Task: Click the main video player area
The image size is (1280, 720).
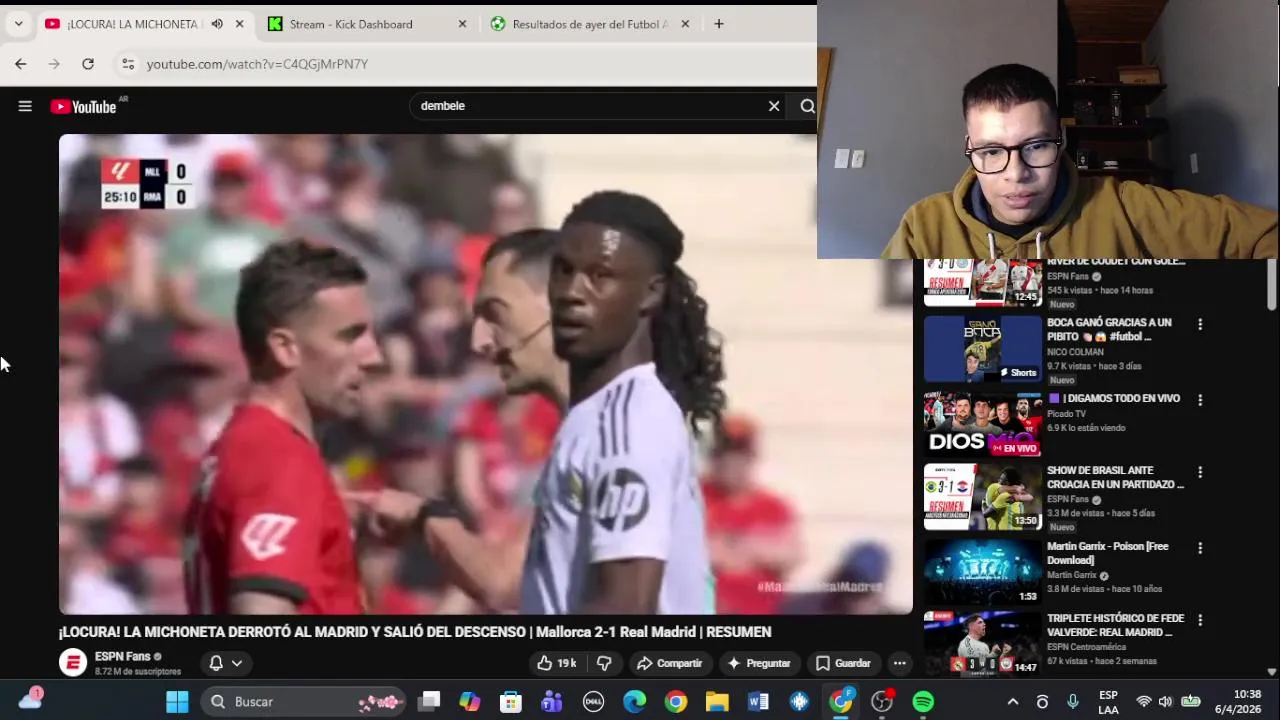Action: click(x=485, y=374)
